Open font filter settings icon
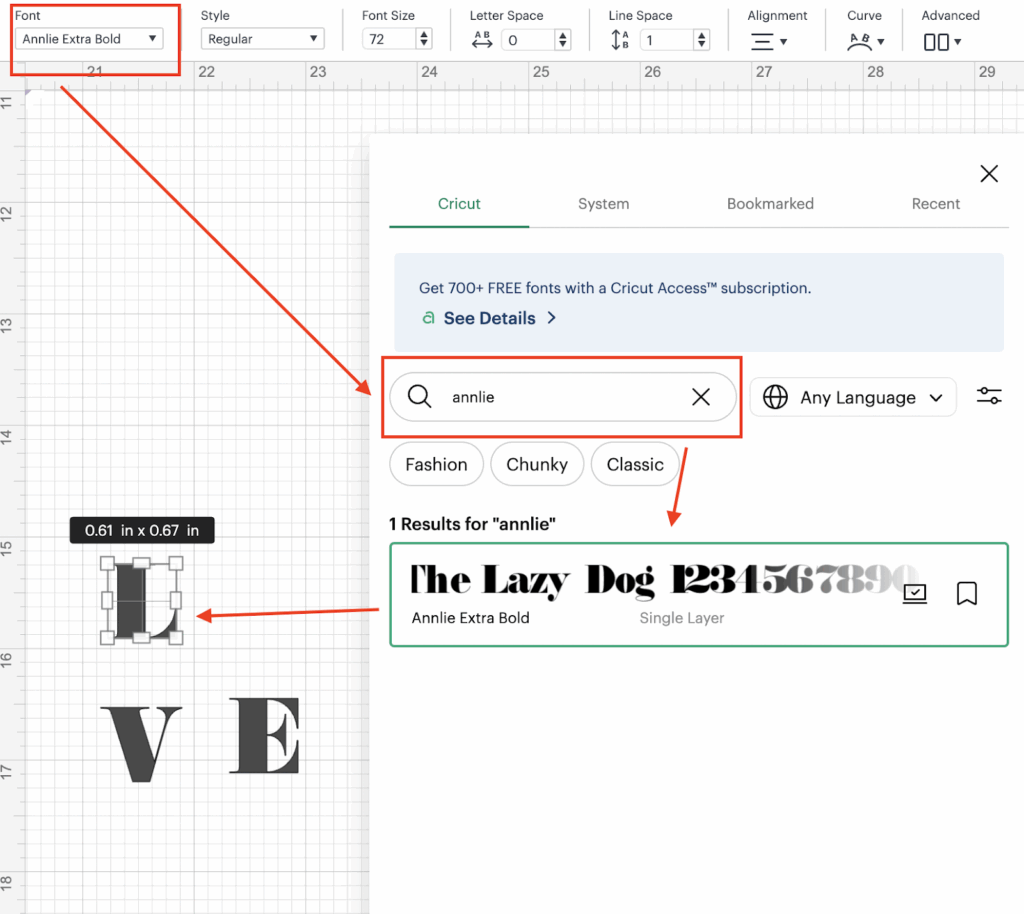Image resolution: width=1024 pixels, height=914 pixels. click(989, 397)
